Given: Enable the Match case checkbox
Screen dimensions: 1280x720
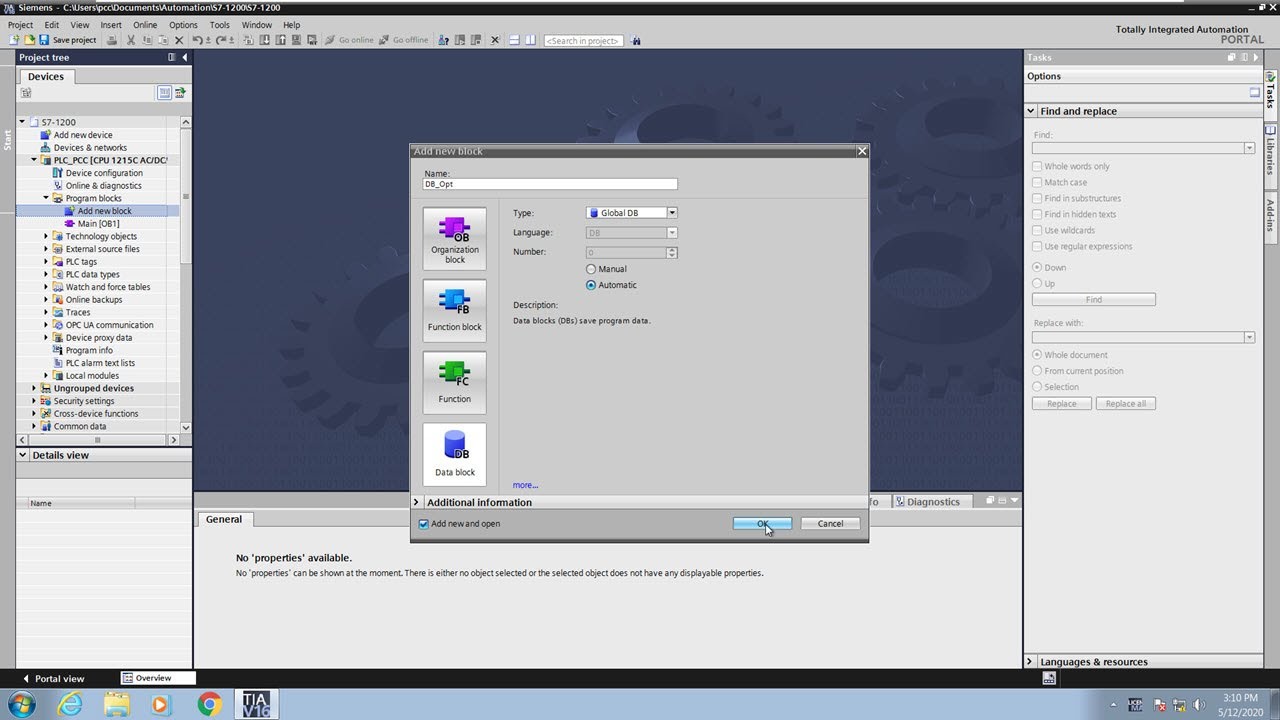Looking at the screenshot, I should point(1037,182).
